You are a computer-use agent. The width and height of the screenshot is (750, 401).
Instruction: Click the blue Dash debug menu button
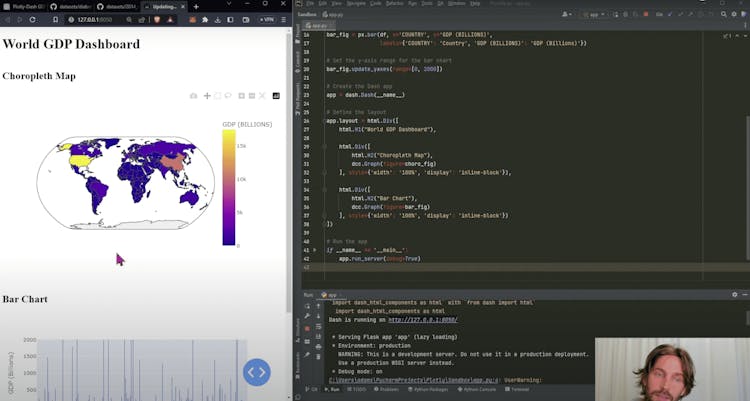click(257, 372)
